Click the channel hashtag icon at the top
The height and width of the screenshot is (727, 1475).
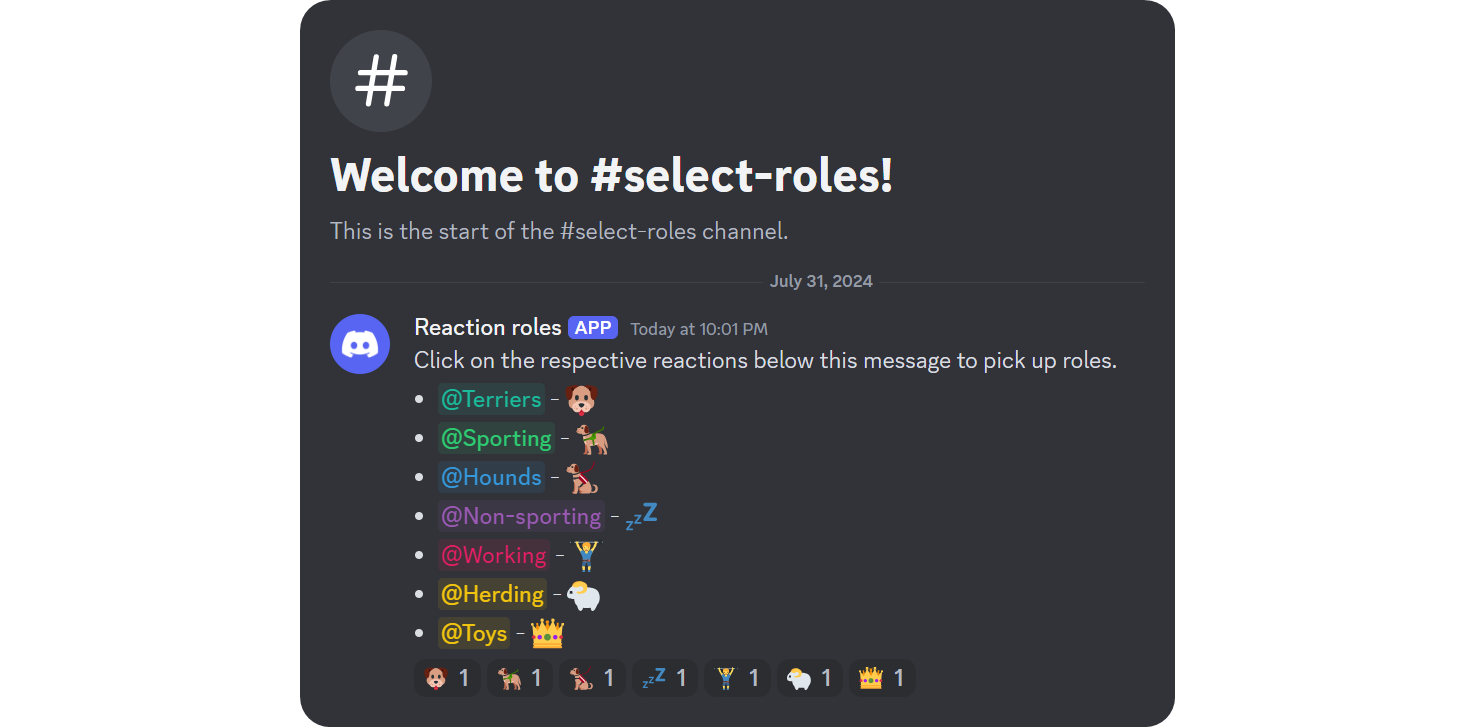coord(381,81)
